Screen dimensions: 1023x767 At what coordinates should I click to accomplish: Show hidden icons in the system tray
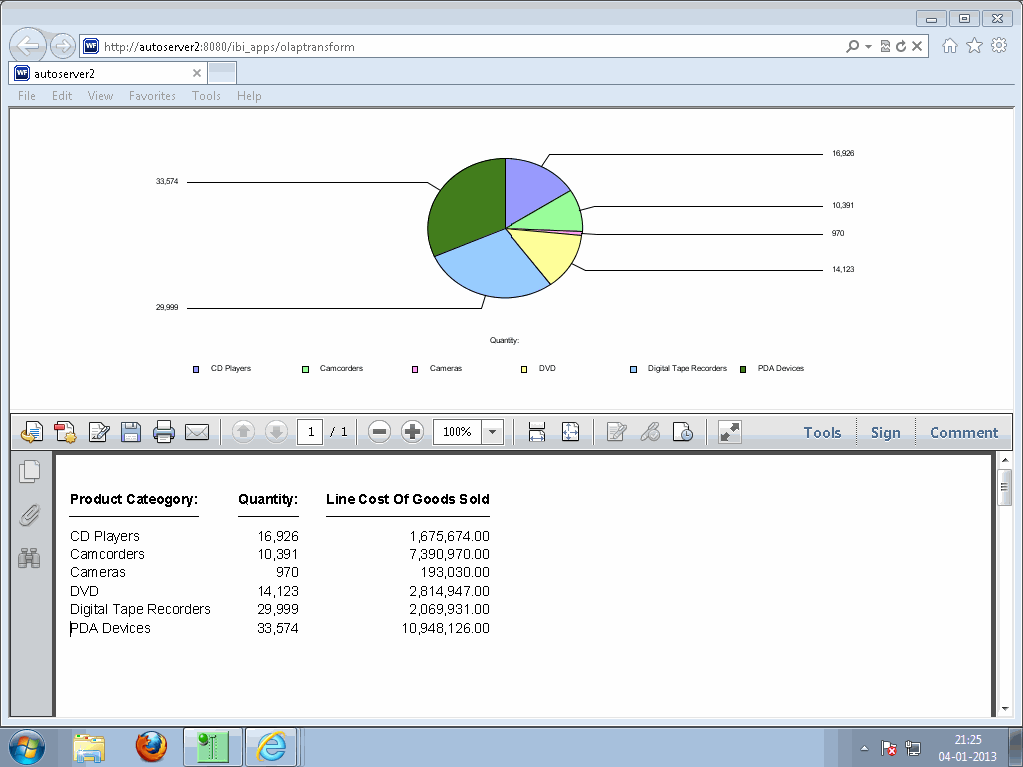[x=864, y=748]
